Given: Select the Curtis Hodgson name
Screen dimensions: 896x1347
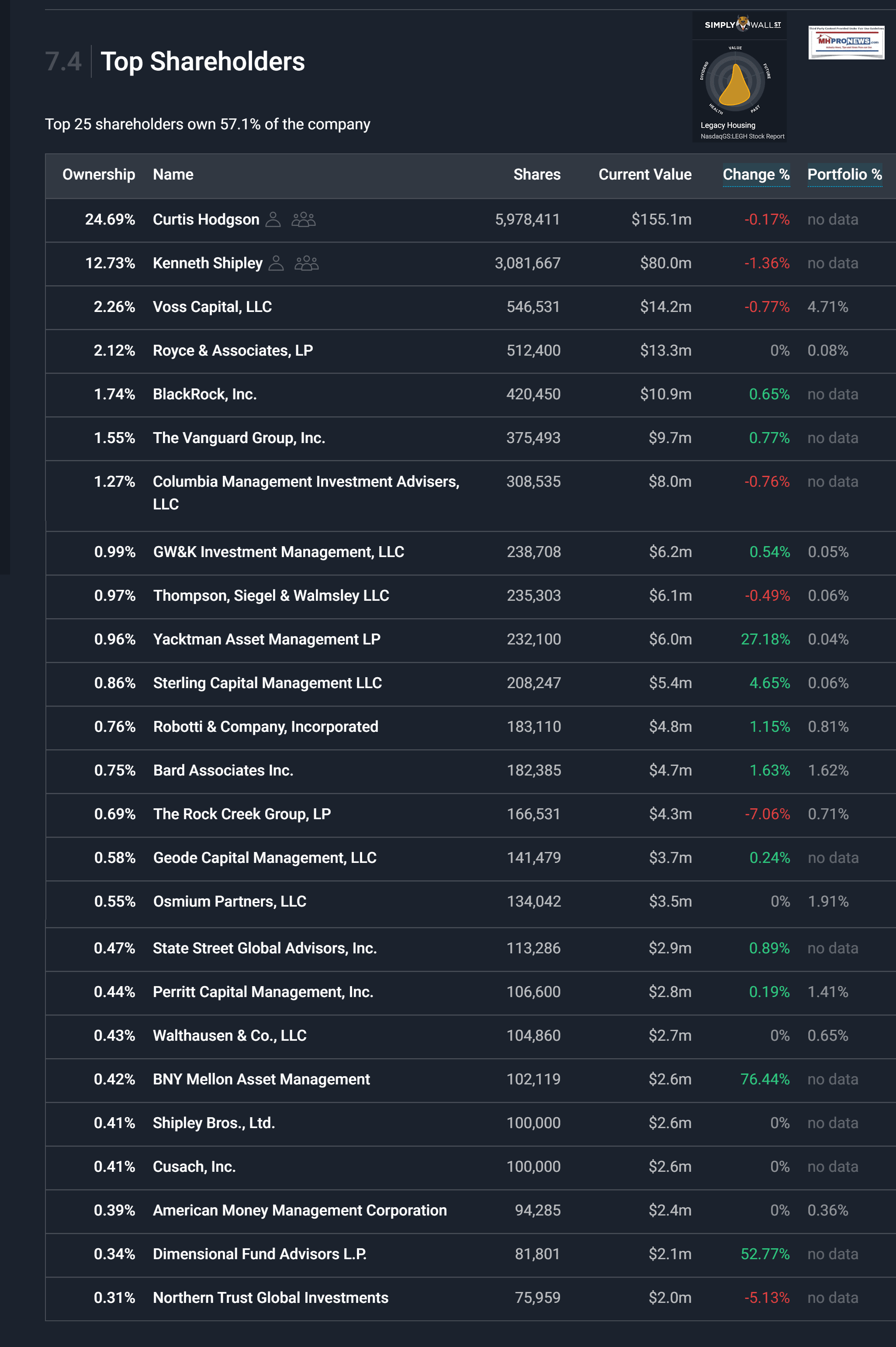Looking at the screenshot, I should coord(206,219).
